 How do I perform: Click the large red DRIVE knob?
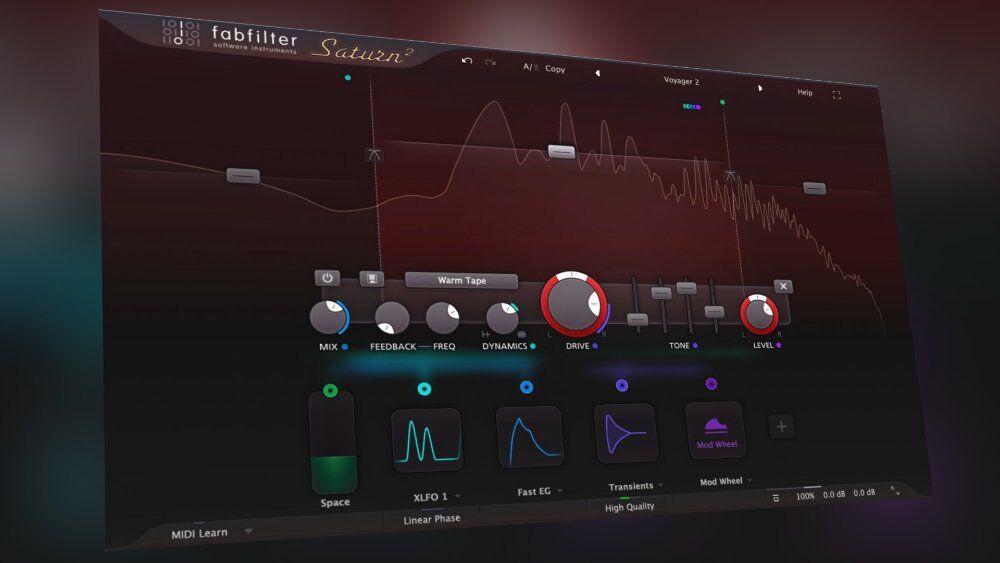573,303
